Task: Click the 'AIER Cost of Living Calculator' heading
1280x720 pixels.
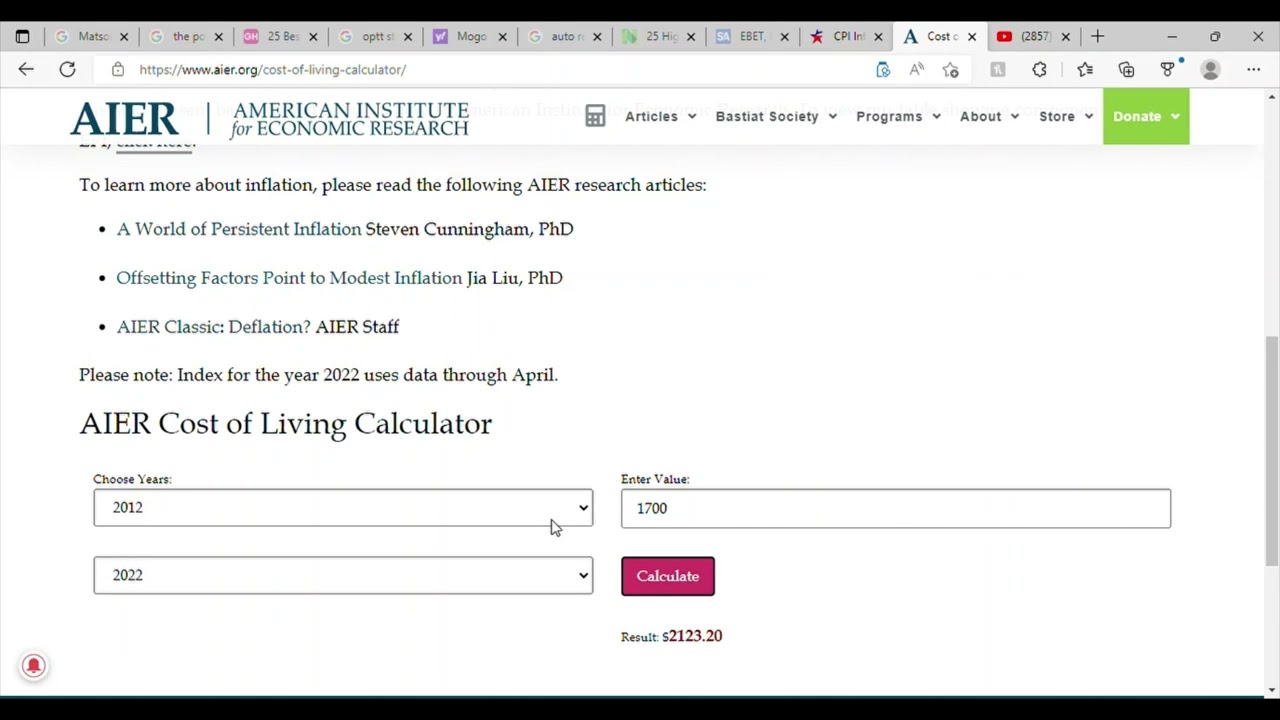Action: [x=286, y=424]
